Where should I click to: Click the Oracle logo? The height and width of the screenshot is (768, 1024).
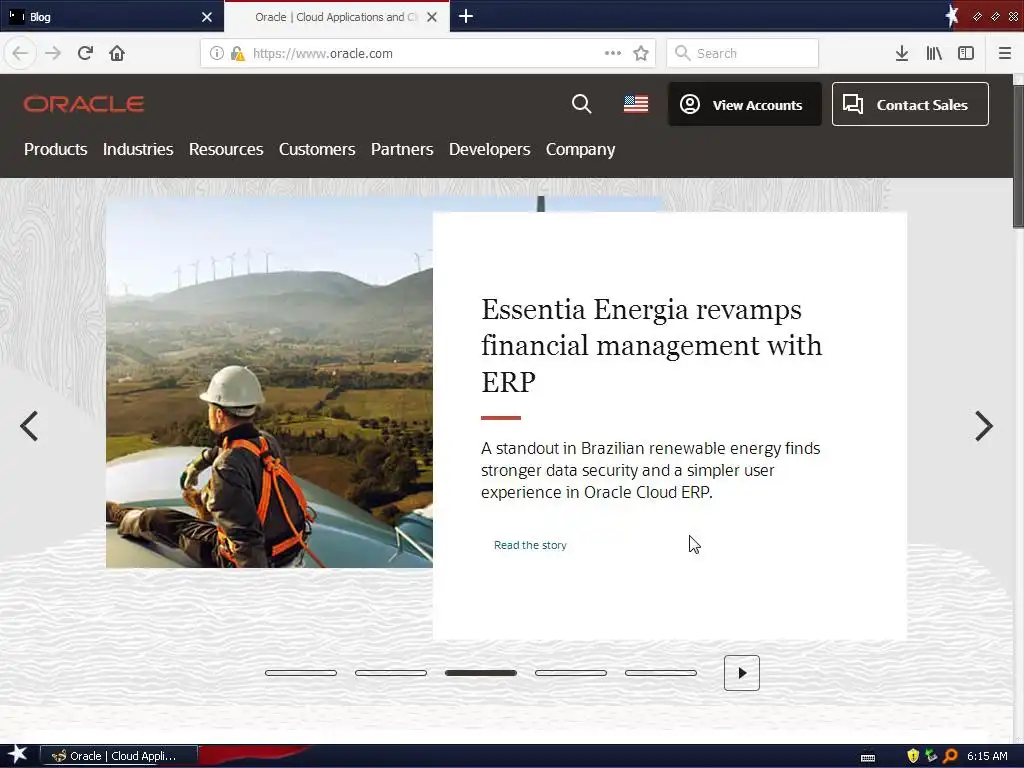[x=84, y=104]
